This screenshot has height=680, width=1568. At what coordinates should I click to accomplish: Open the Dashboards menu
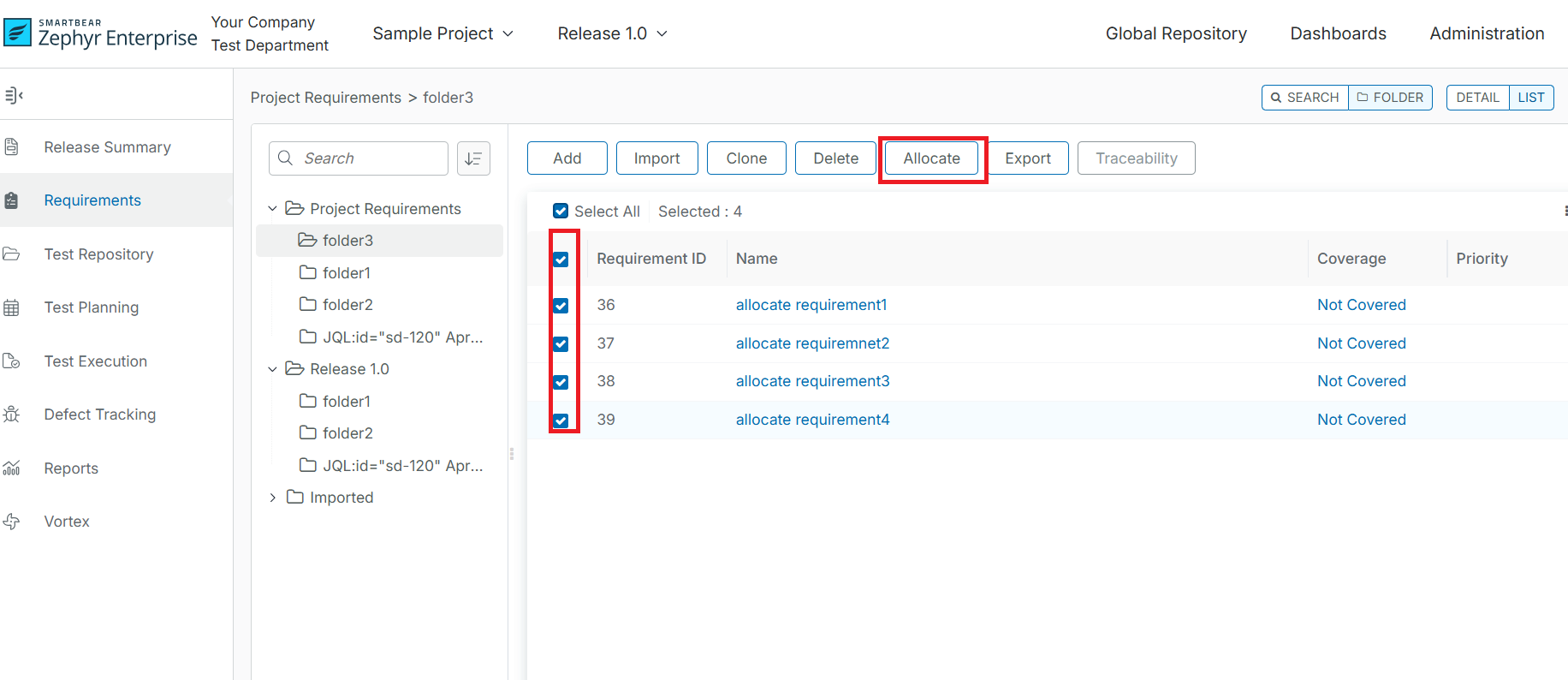click(x=1338, y=33)
